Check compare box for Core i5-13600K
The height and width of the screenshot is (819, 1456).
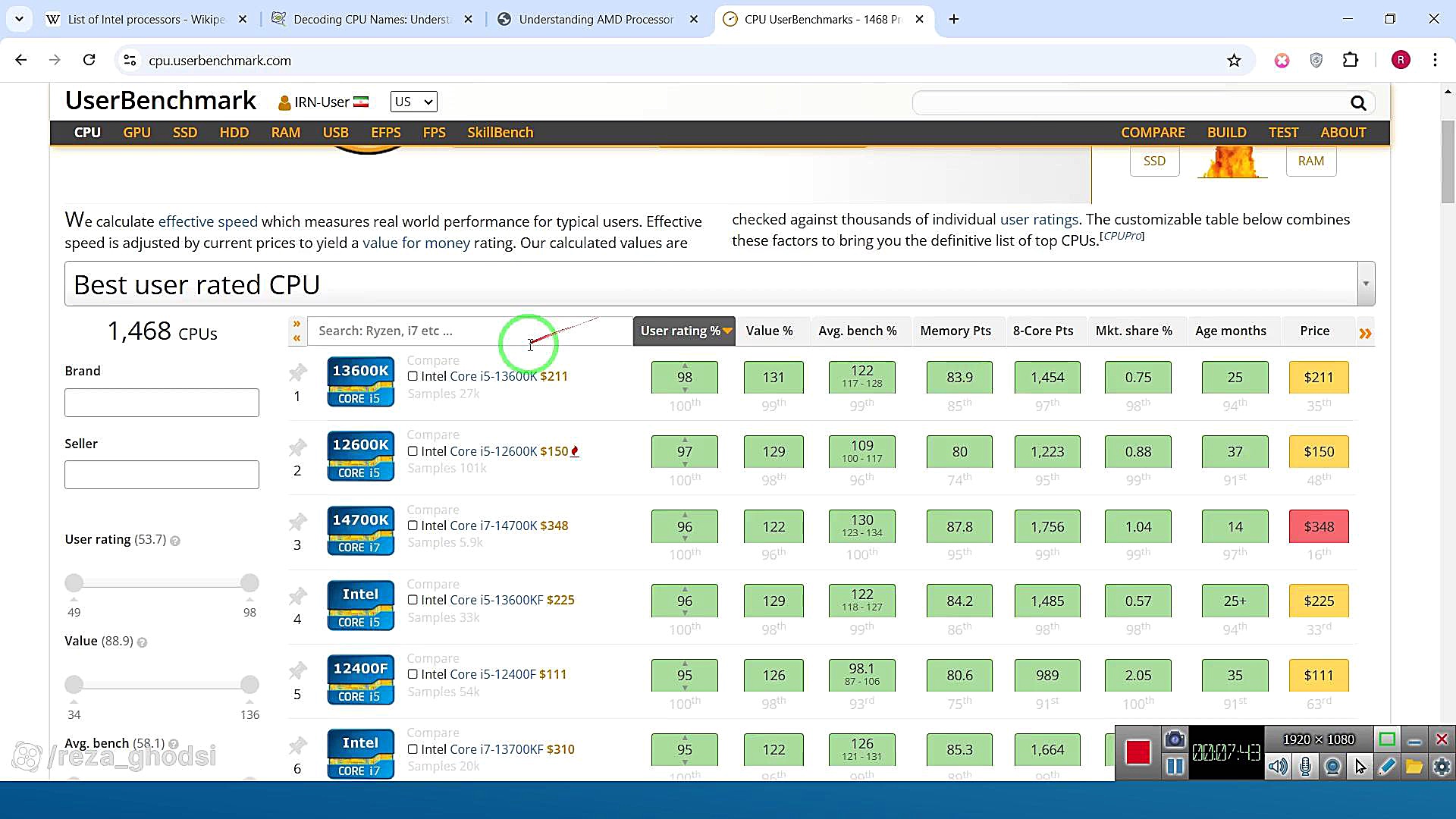click(413, 376)
